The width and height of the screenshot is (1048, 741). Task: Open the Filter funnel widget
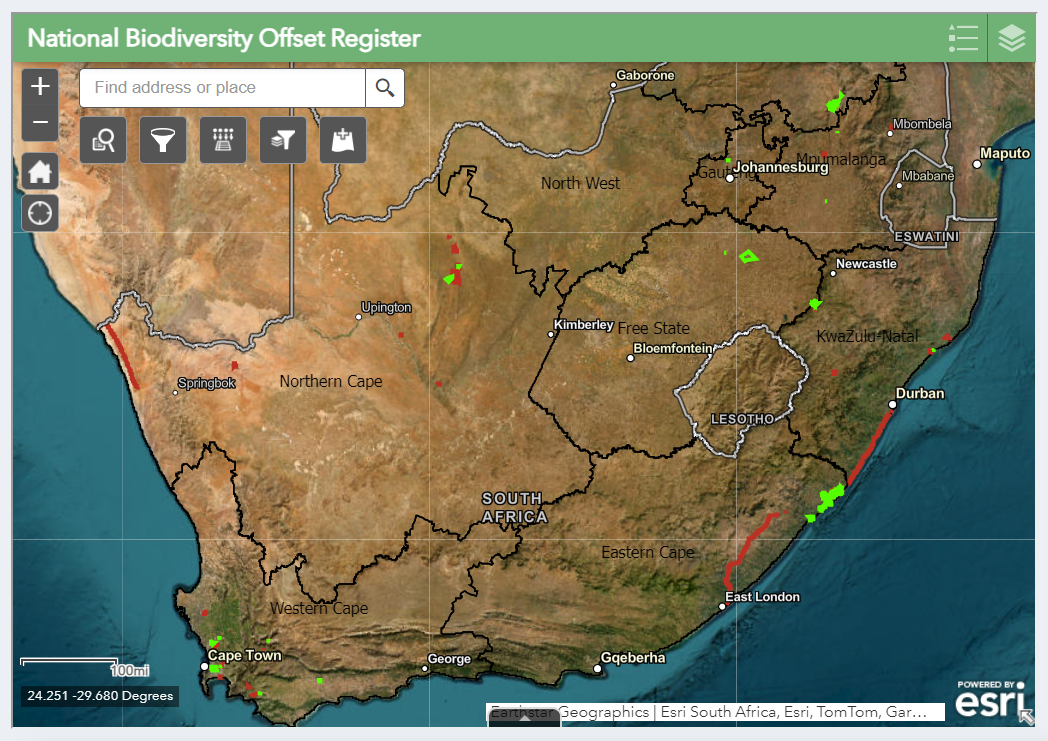coord(163,140)
